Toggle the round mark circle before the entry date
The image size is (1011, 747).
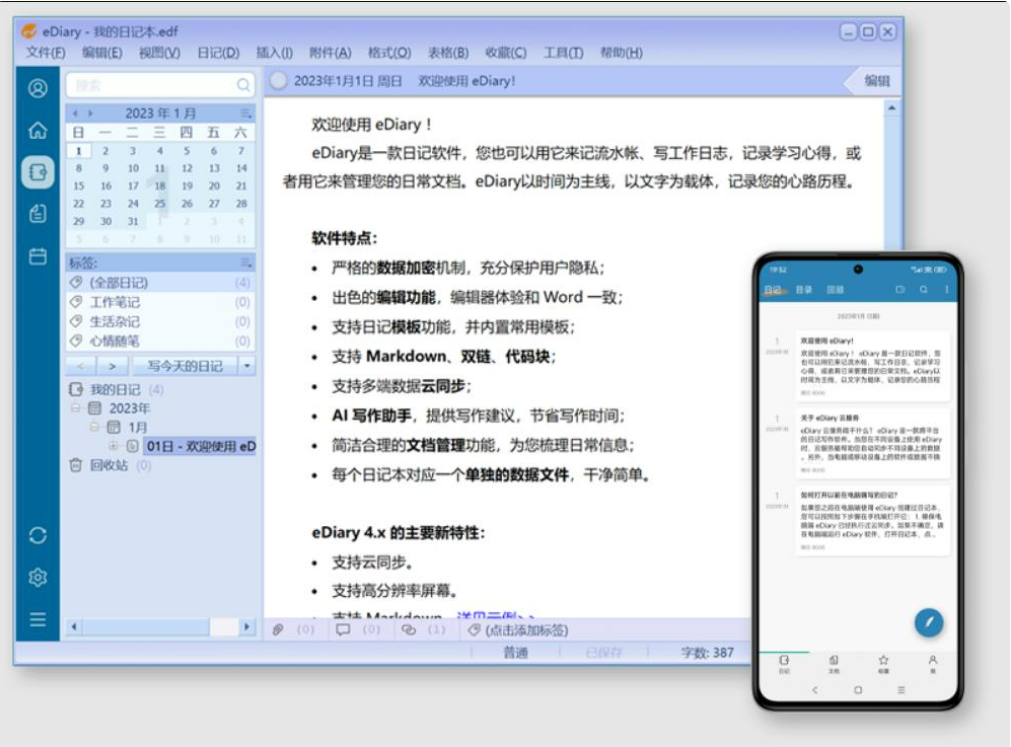tap(279, 81)
